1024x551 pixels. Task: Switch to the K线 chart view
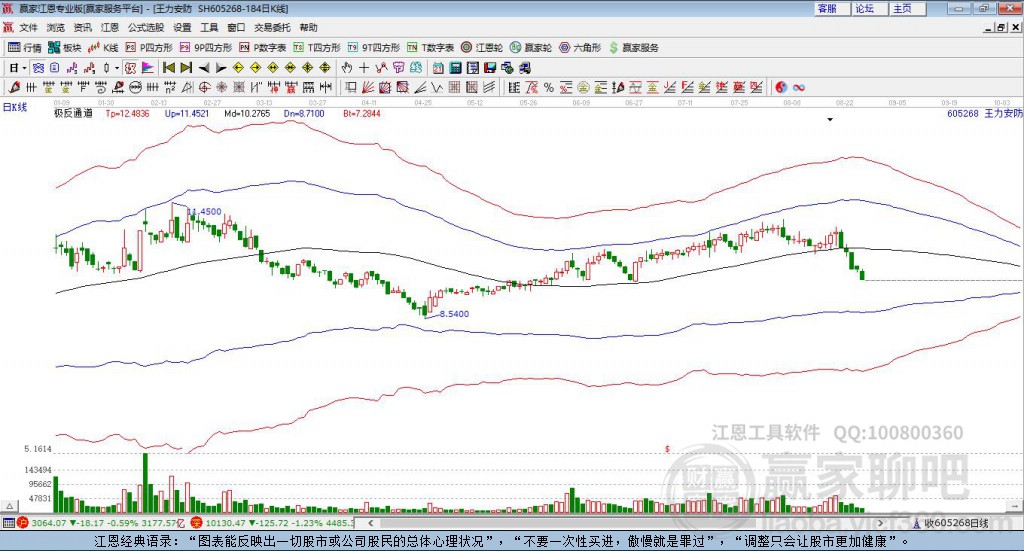tap(103, 48)
